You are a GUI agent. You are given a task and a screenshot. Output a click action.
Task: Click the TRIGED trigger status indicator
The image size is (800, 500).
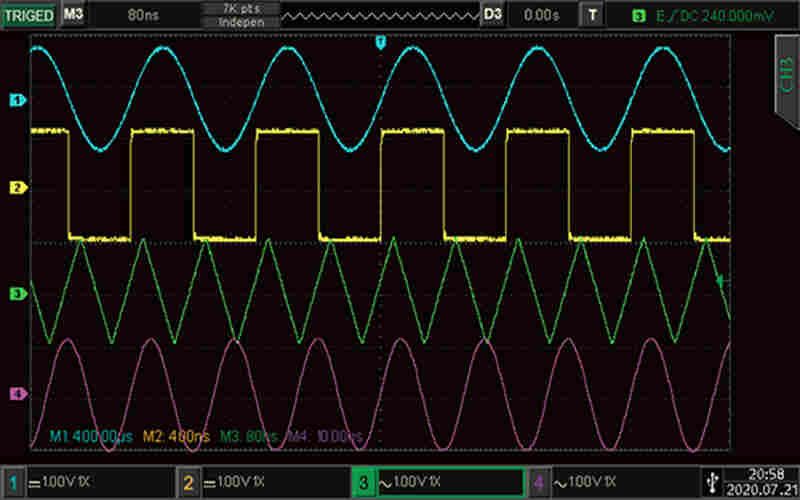click(28, 14)
